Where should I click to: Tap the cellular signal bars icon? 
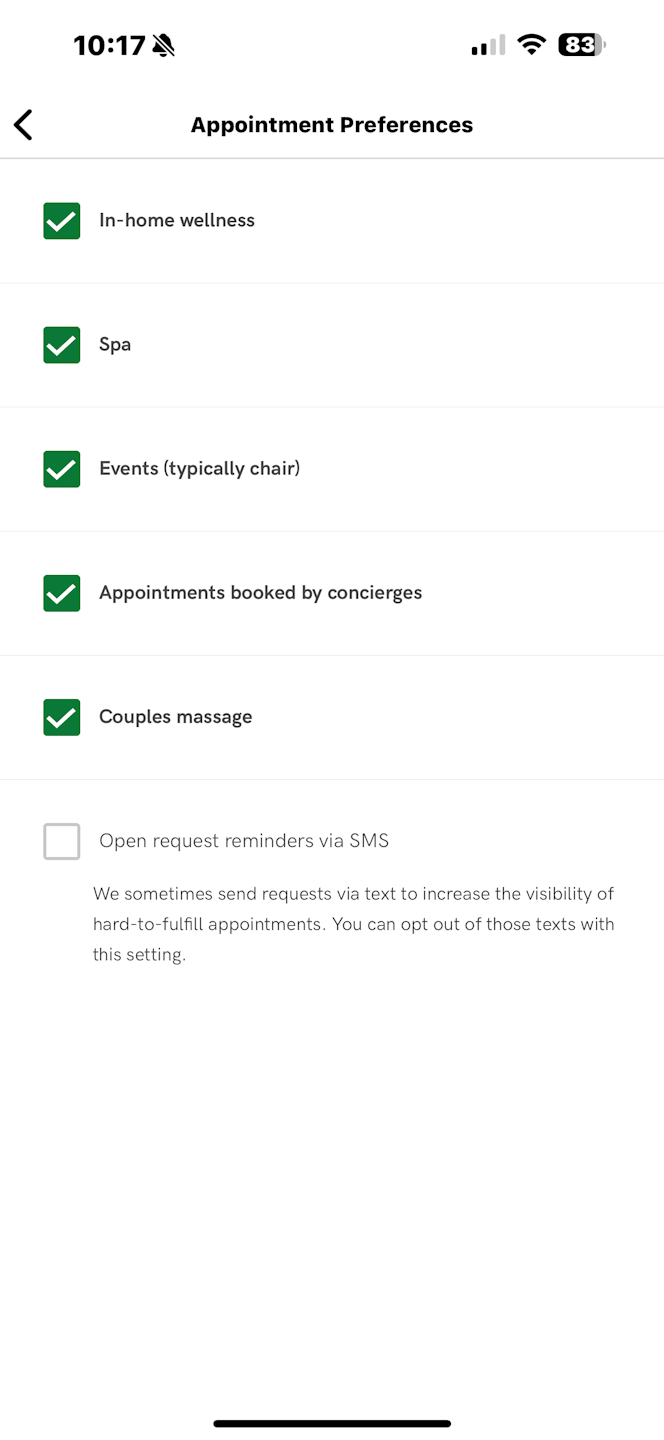(488, 46)
